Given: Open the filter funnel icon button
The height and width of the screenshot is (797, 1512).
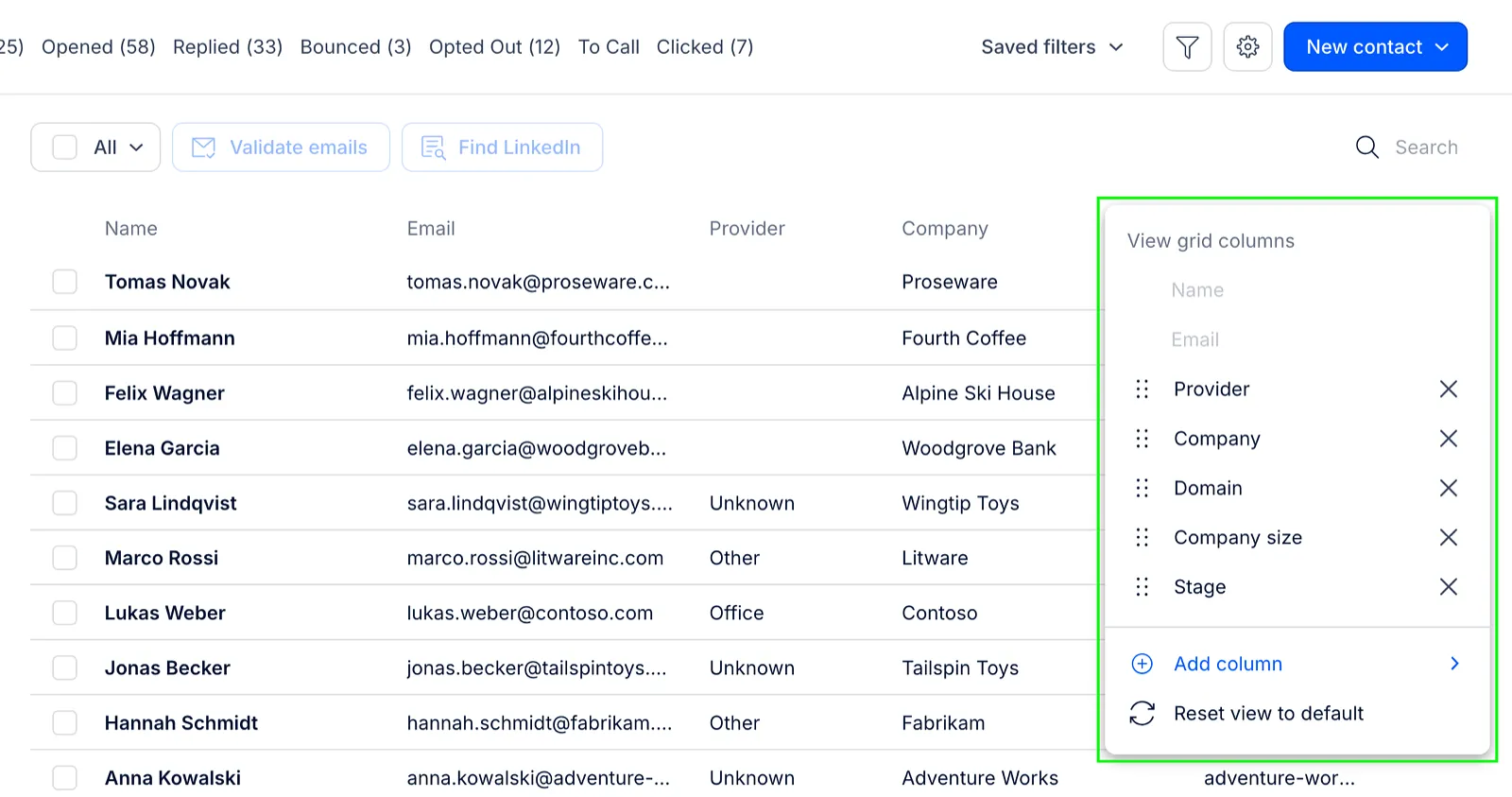Looking at the screenshot, I should pos(1187,46).
